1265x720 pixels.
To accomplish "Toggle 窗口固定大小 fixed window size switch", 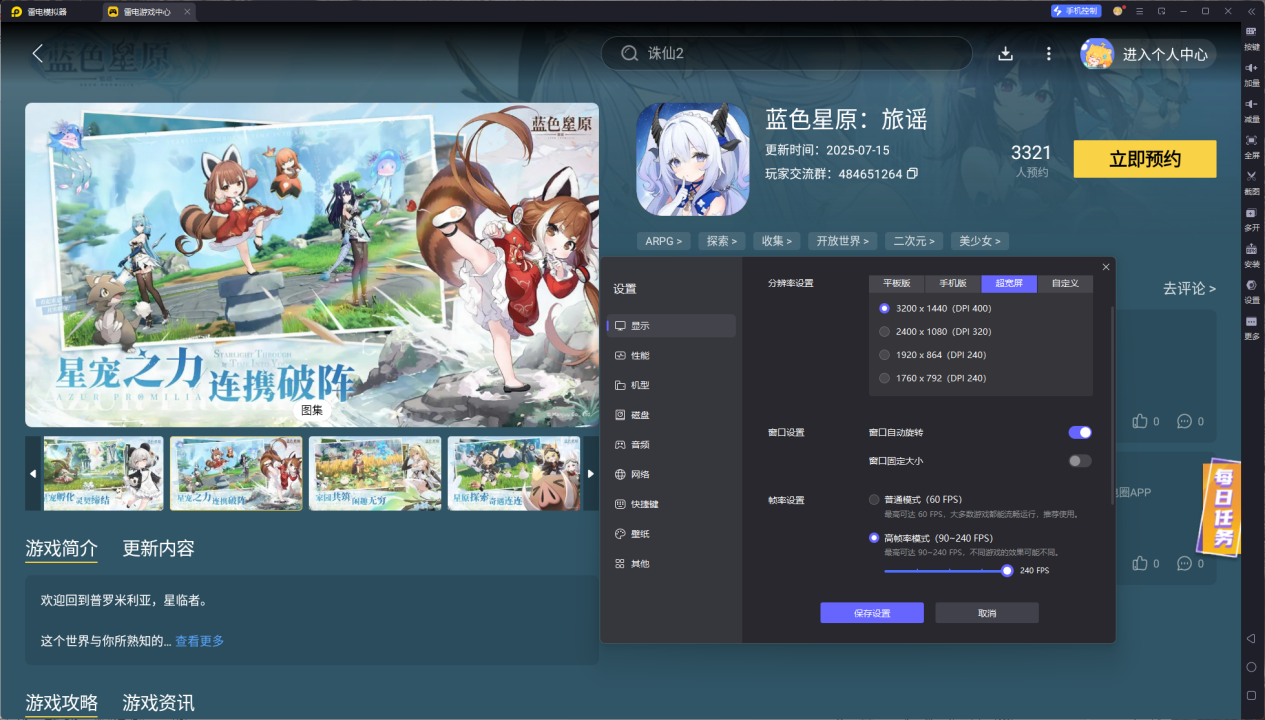I will pos(1080,461).
